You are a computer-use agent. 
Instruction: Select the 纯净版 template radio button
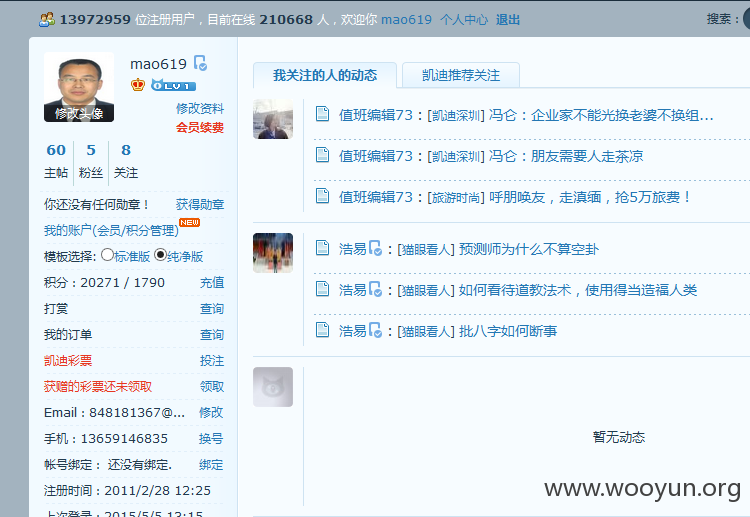tap(160, 255)
